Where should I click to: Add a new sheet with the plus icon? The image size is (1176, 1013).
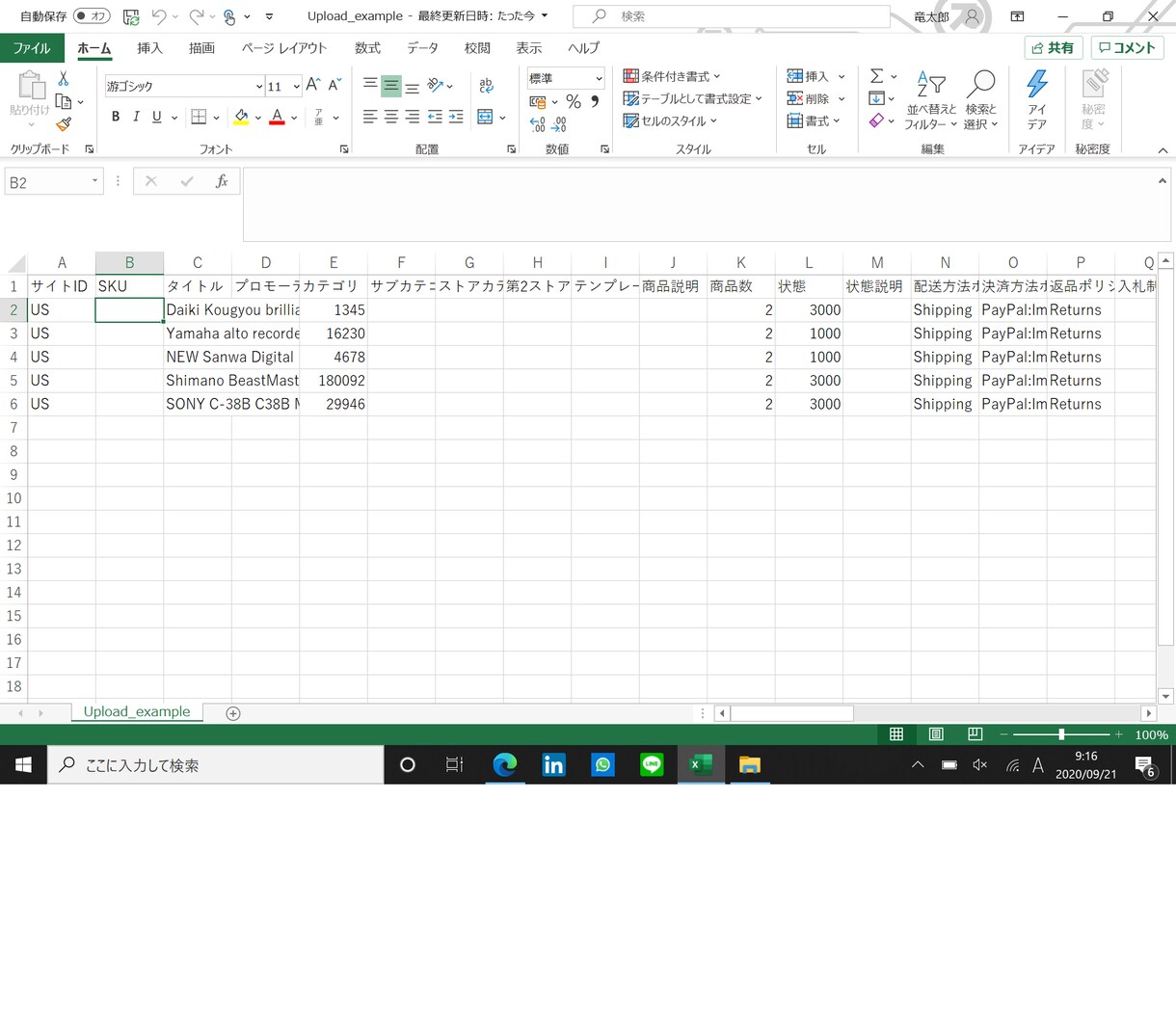pyautogui.click(x=232, y=713)
